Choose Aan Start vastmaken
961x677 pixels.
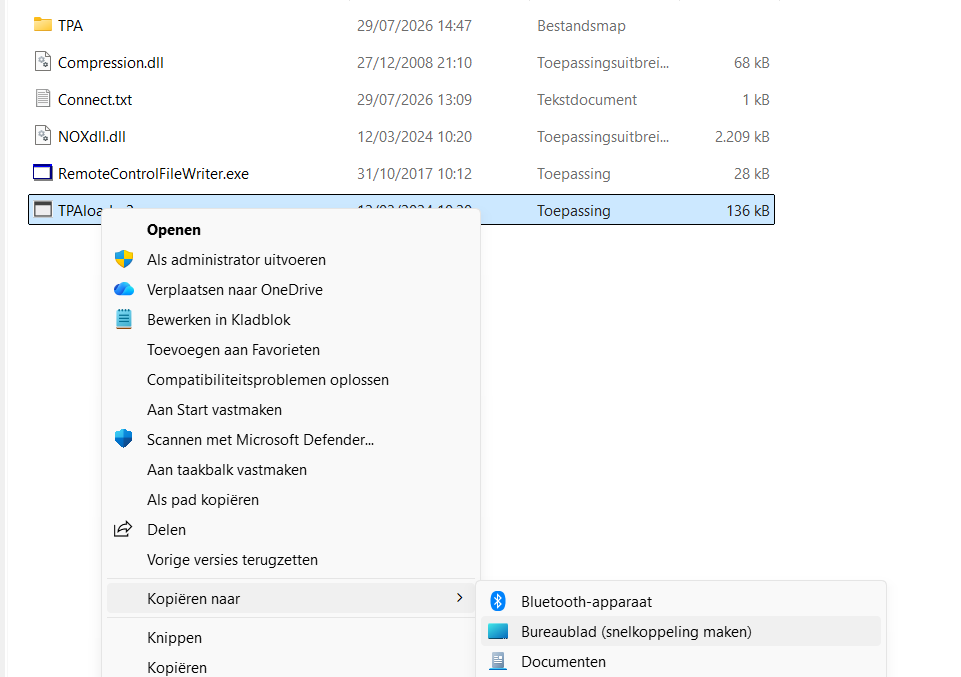(291, 410)
